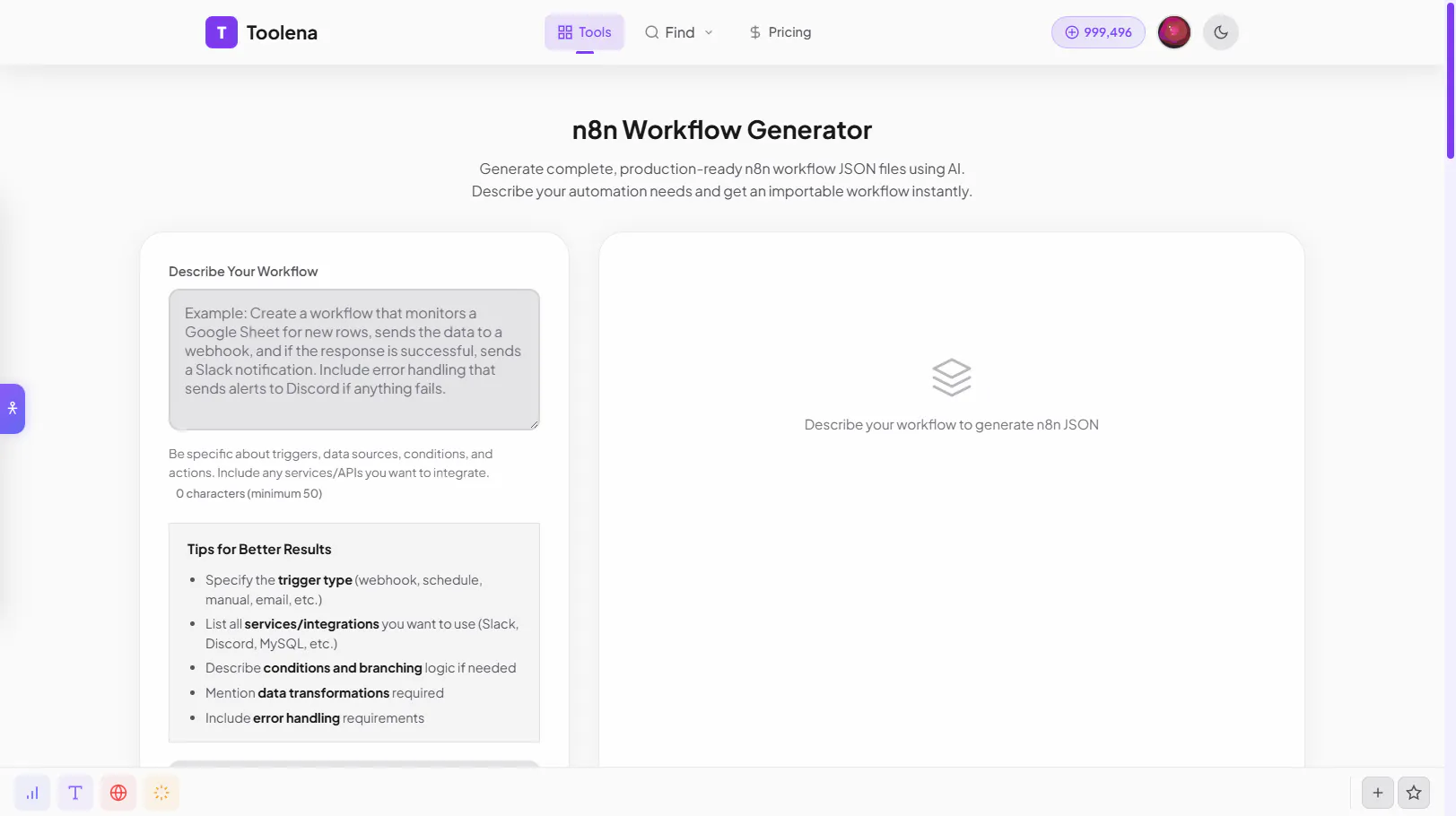Screen dimensions: 1456x816
Task: Click the "services/integrations" tip line
Action: [362, 634]
